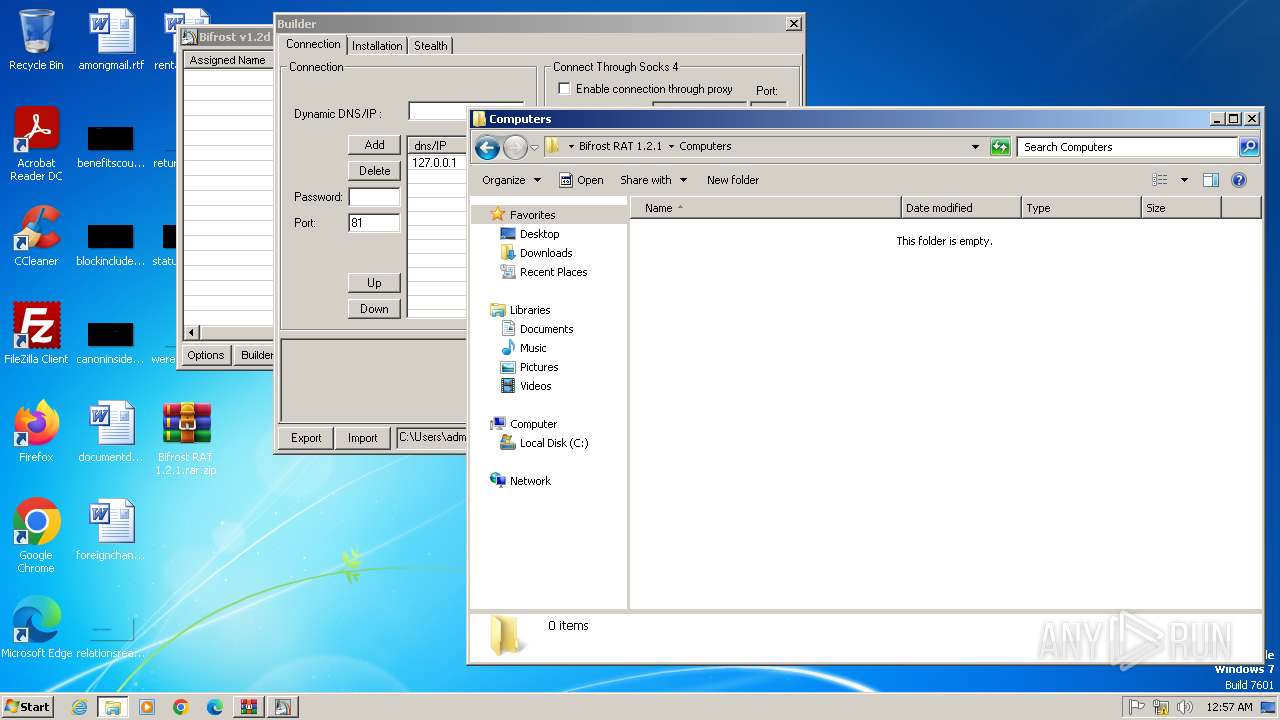Change the view layout icon in Explorer
Image resolution: width=1280 pixels, height=720 pixels.
click(x=1160, y=180)
